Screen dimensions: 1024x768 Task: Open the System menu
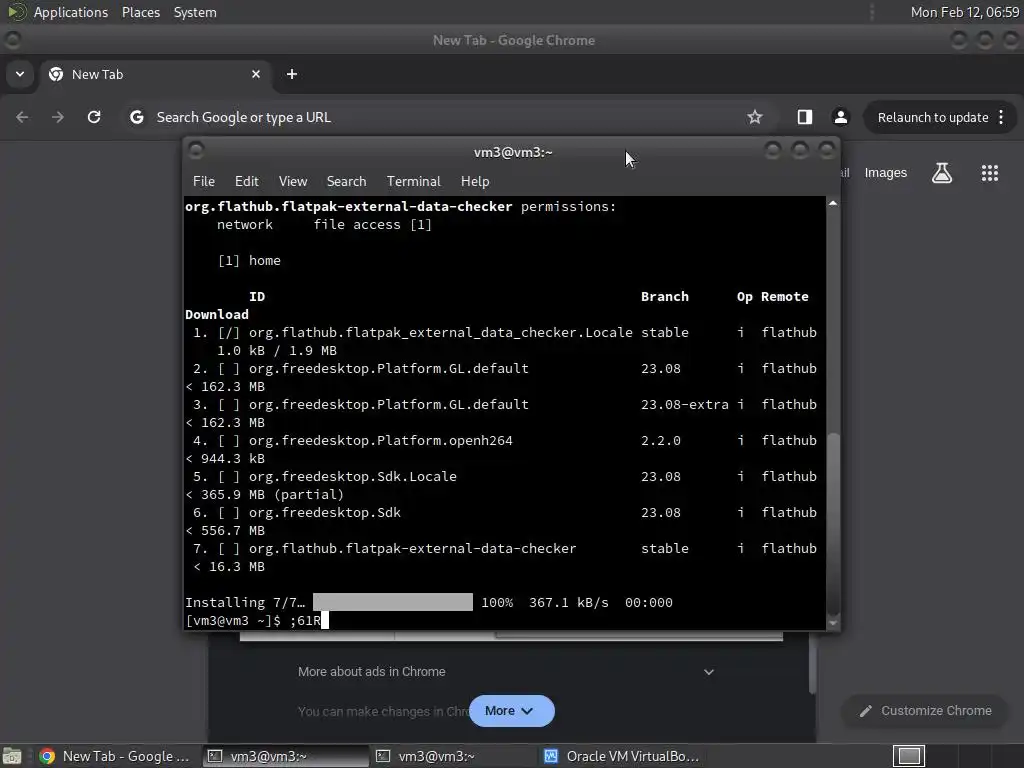click(195, 12)
